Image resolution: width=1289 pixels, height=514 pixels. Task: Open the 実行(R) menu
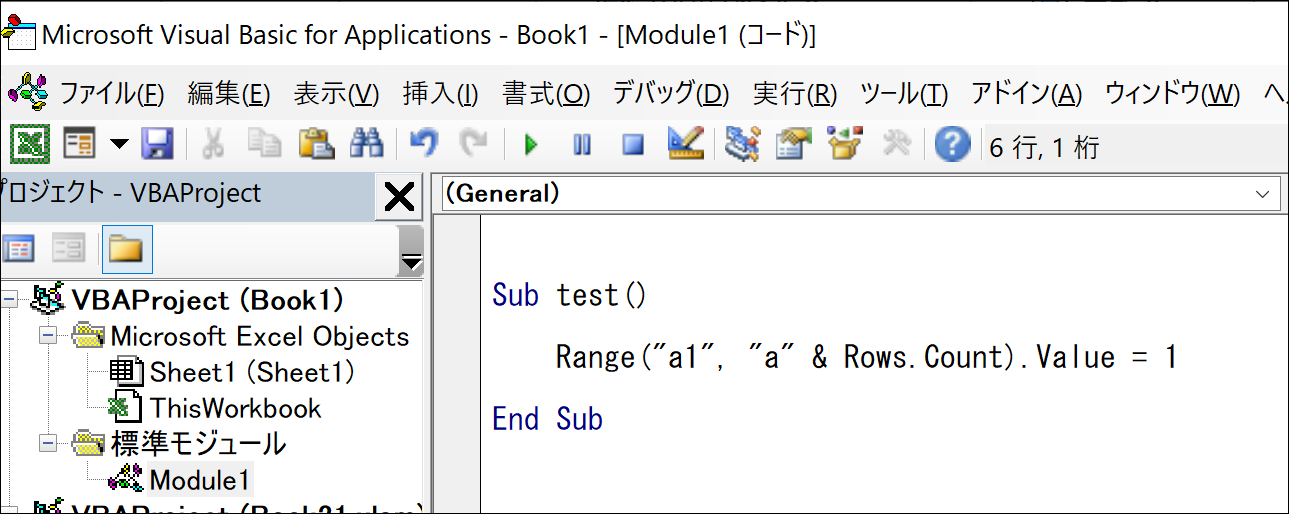[x=795, y=94]
